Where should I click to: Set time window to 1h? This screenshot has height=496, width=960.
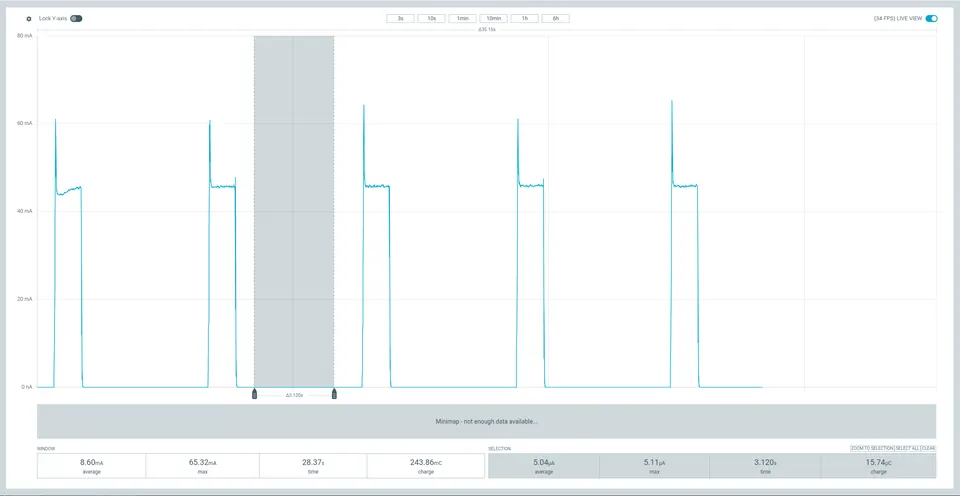525,18
